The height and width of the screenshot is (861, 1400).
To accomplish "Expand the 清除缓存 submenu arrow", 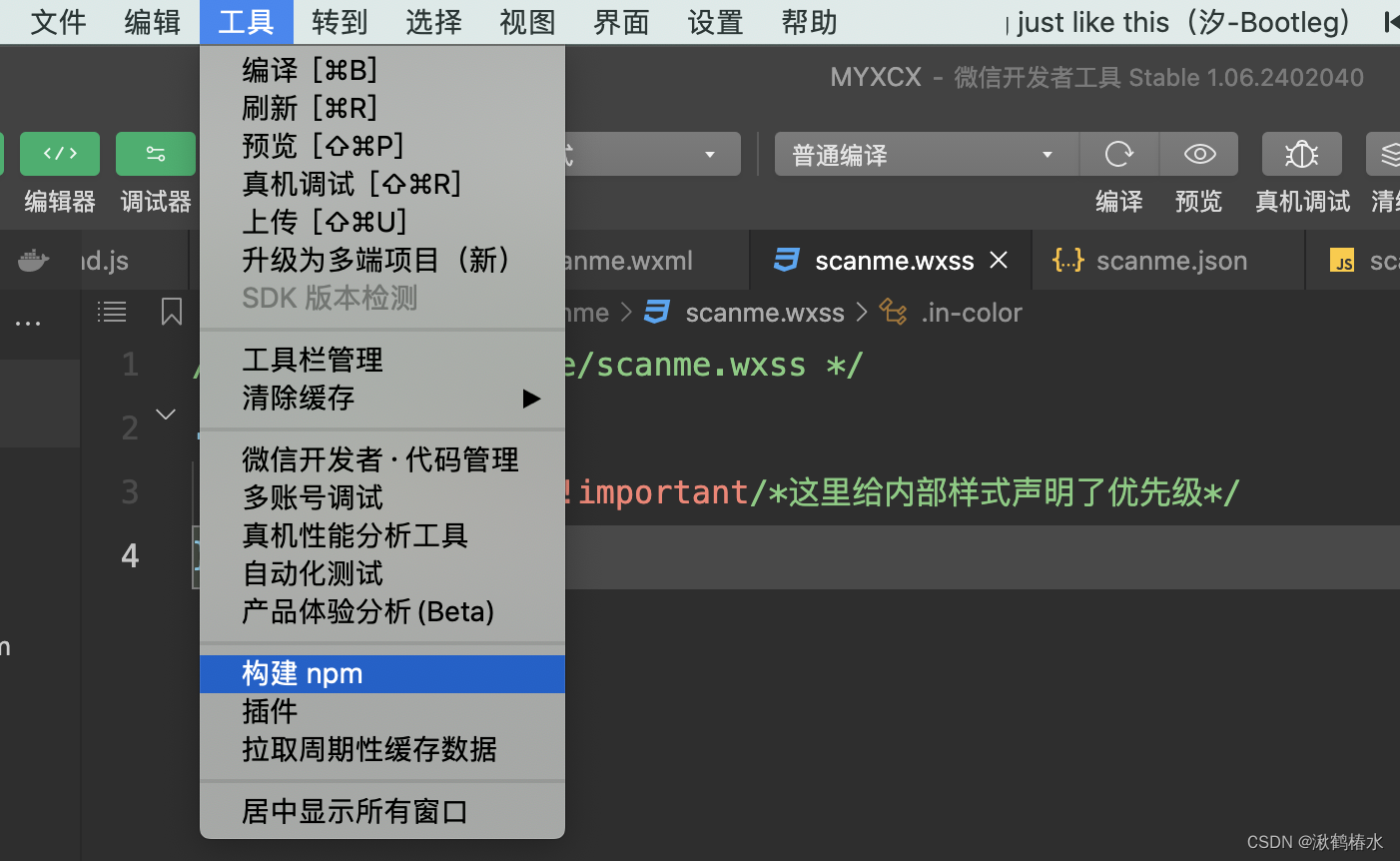I will point(531,399).
